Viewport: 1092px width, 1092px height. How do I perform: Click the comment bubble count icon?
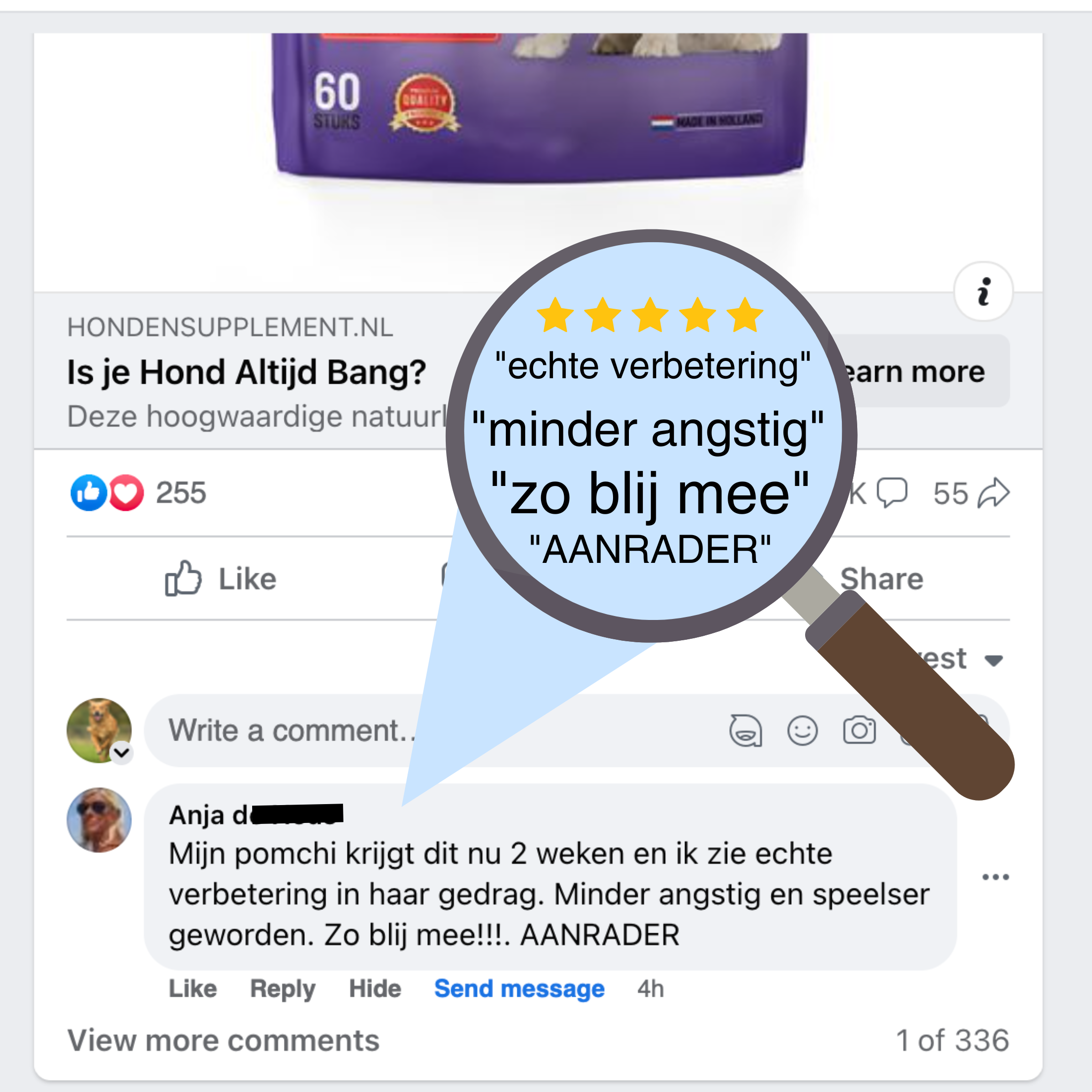[892, 493]
